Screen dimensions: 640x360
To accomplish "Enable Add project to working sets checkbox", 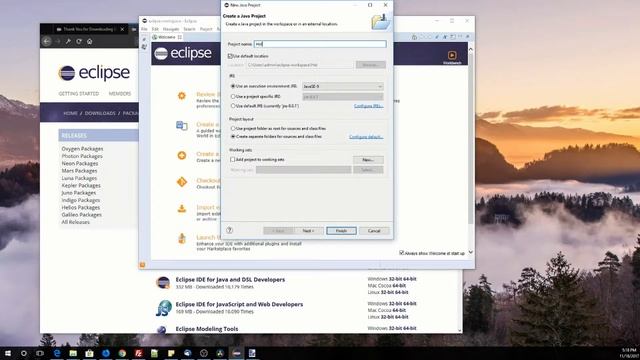I will coord(233,160).
